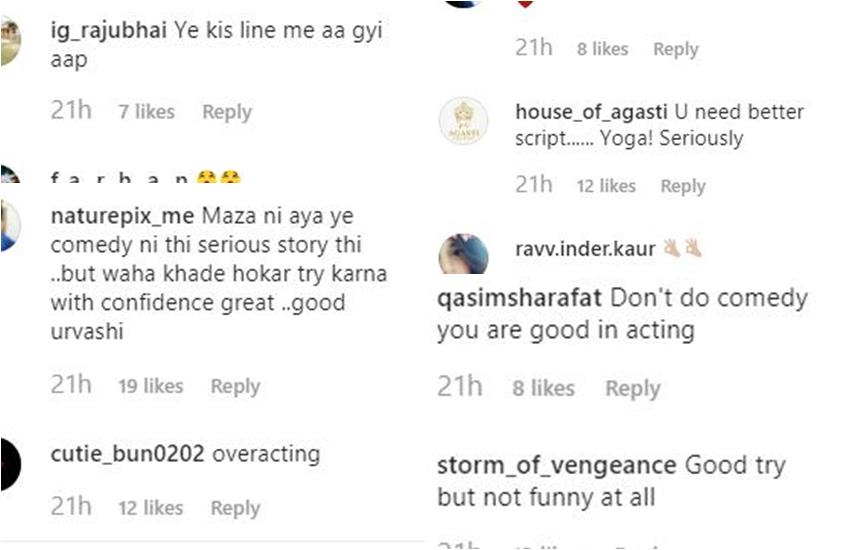The height and width of the screenshot is (550, 850).
Task: Reply to qasimsharafat's comment
Action: point(632,388)
